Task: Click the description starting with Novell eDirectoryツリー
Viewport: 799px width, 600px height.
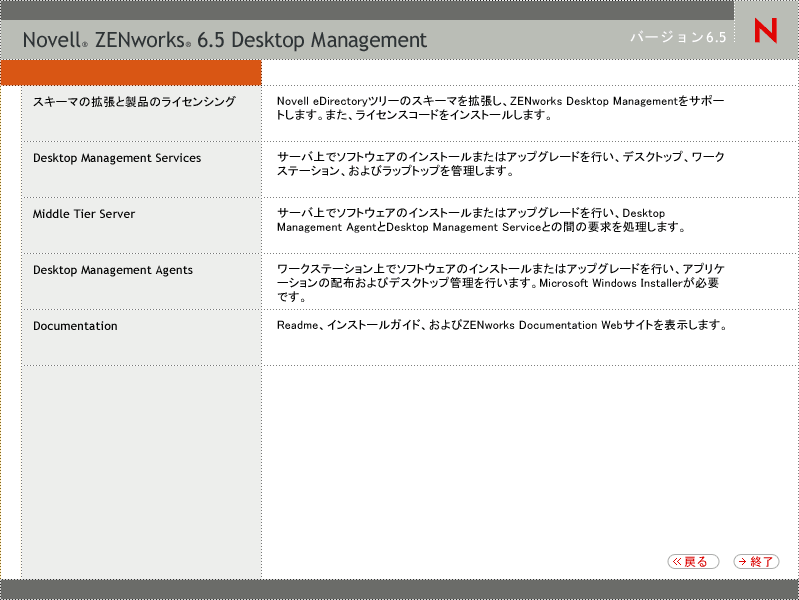Action: [500, 108]
